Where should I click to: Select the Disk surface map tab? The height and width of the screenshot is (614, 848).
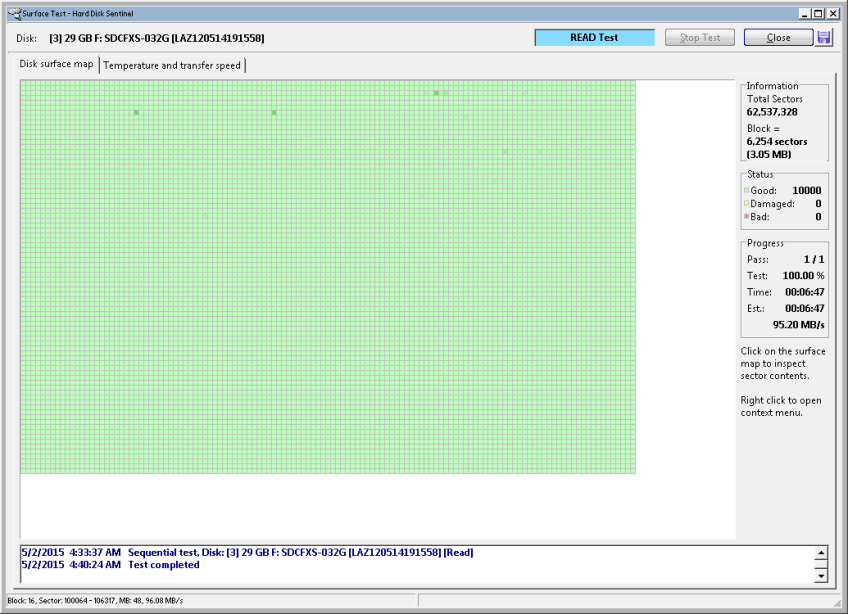coord(57,64)
